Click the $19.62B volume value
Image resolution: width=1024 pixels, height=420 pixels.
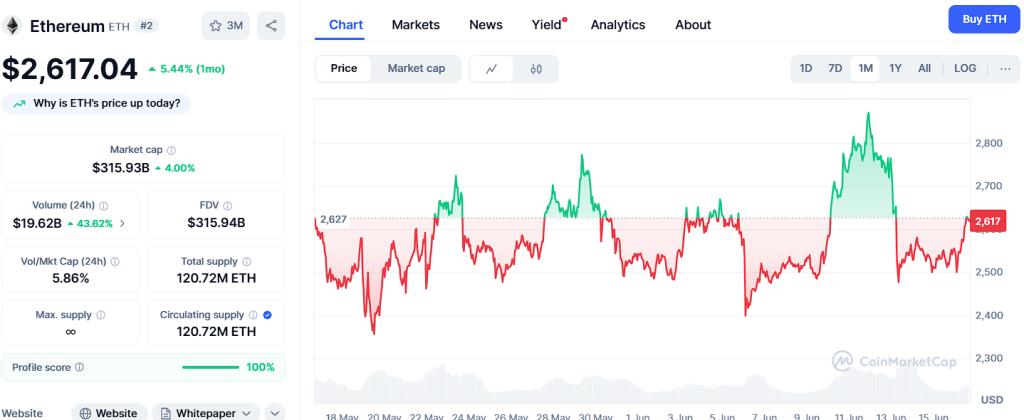(37, 223)
